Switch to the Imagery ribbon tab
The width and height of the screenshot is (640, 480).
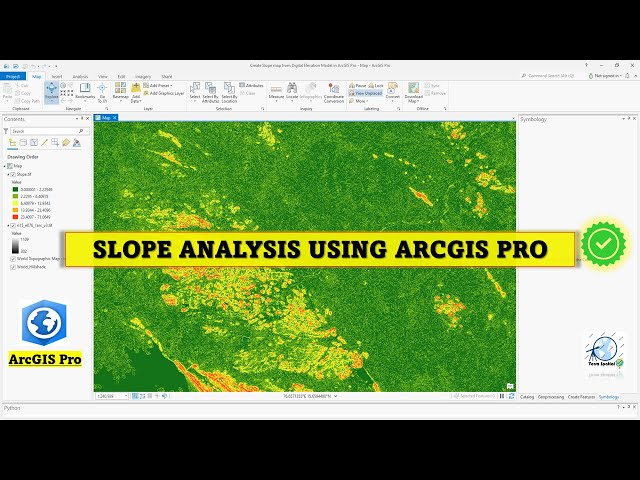pos(143,76)
